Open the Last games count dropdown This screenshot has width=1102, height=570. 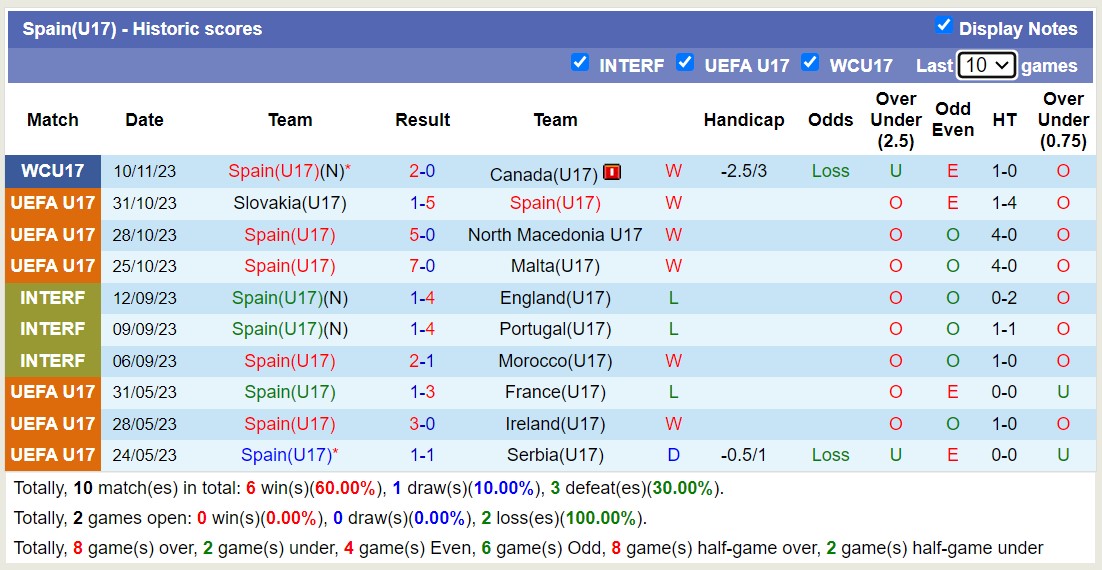click(x=986, y=65)
